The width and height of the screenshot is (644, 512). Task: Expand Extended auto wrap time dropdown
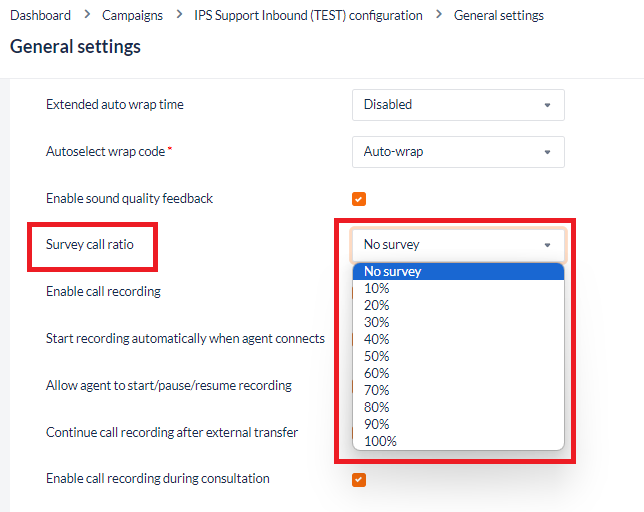[458, 104]
